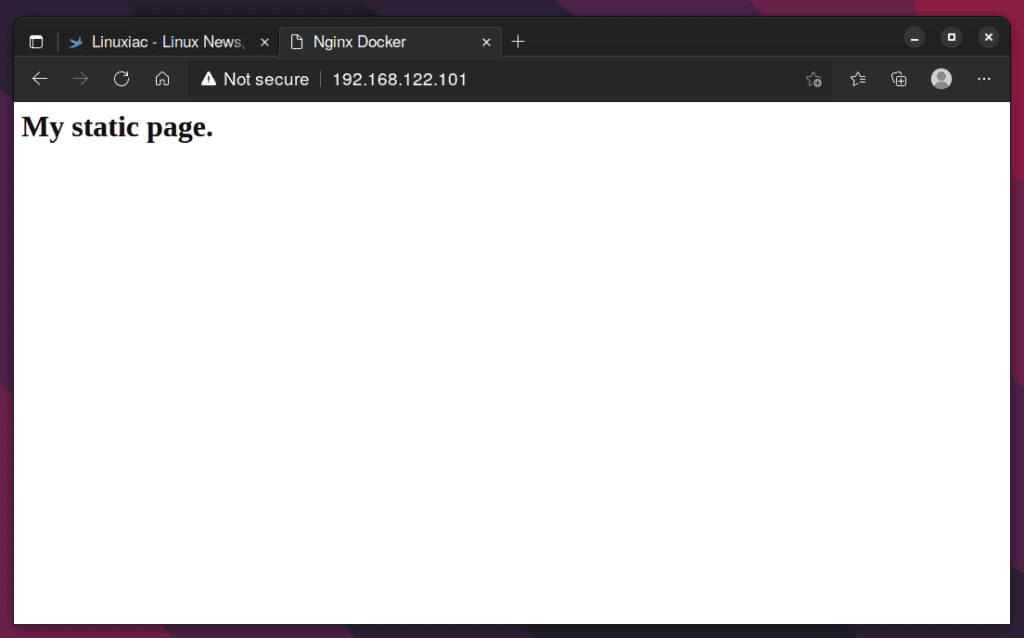The image size is (1024, 638).
Task: Click the forward navigation arrow
Action: [81, 79]
